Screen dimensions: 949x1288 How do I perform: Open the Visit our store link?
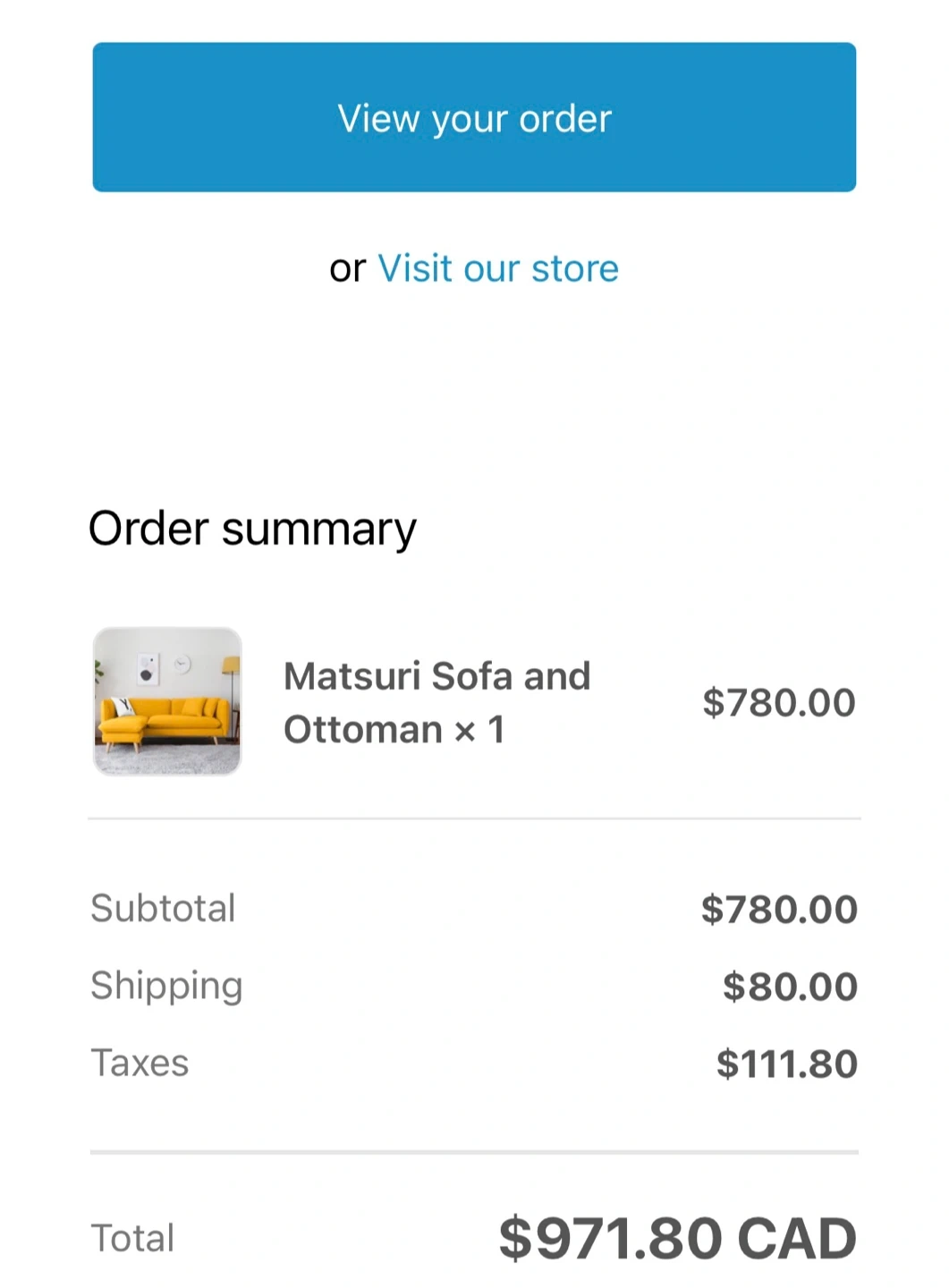(x=497, y=268)
